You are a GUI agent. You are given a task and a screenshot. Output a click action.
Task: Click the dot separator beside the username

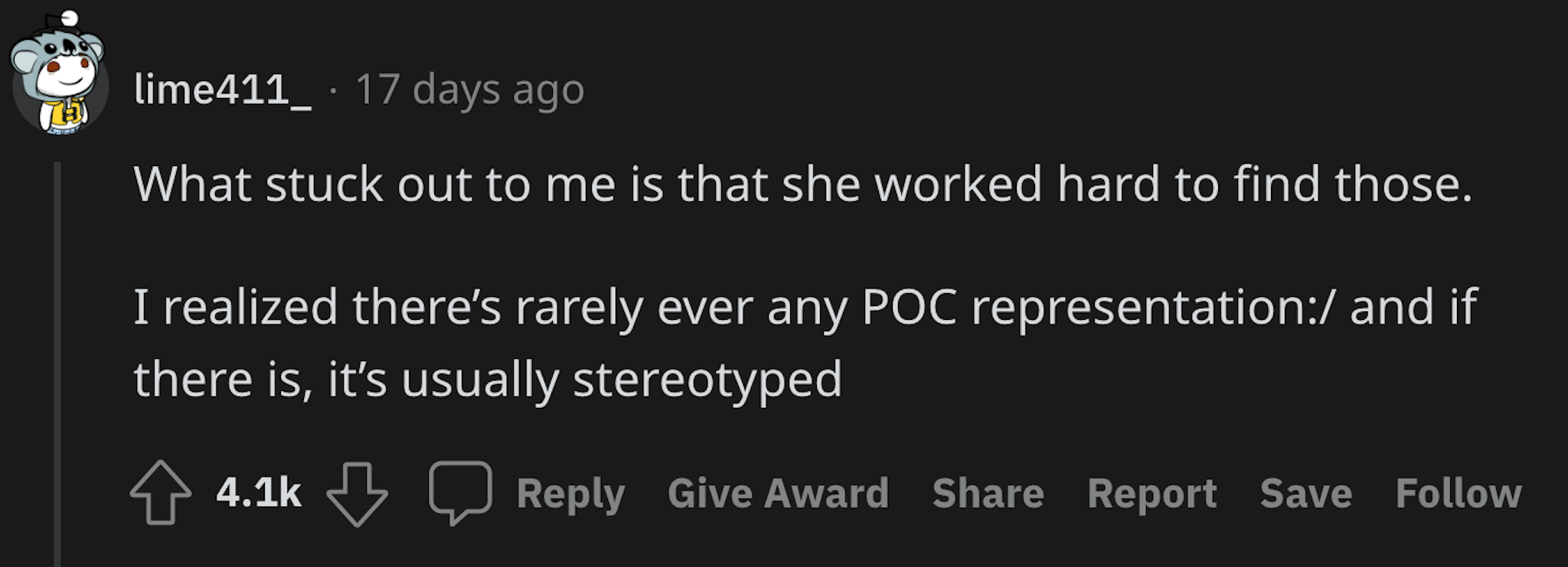(333, 90)
